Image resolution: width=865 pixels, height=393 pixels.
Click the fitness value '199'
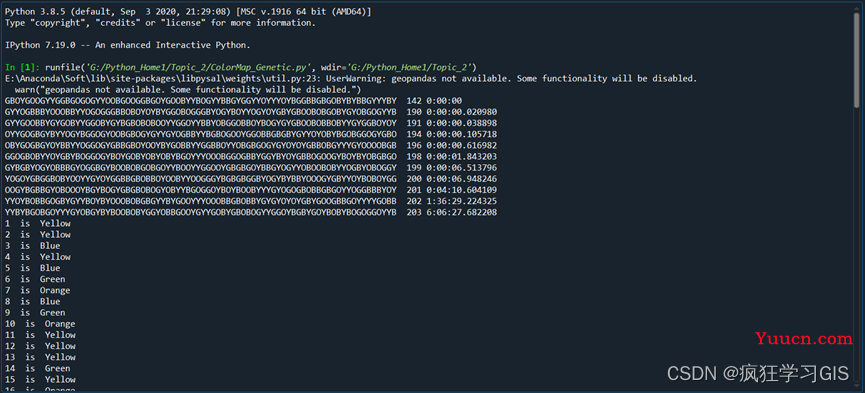point(414,168)
